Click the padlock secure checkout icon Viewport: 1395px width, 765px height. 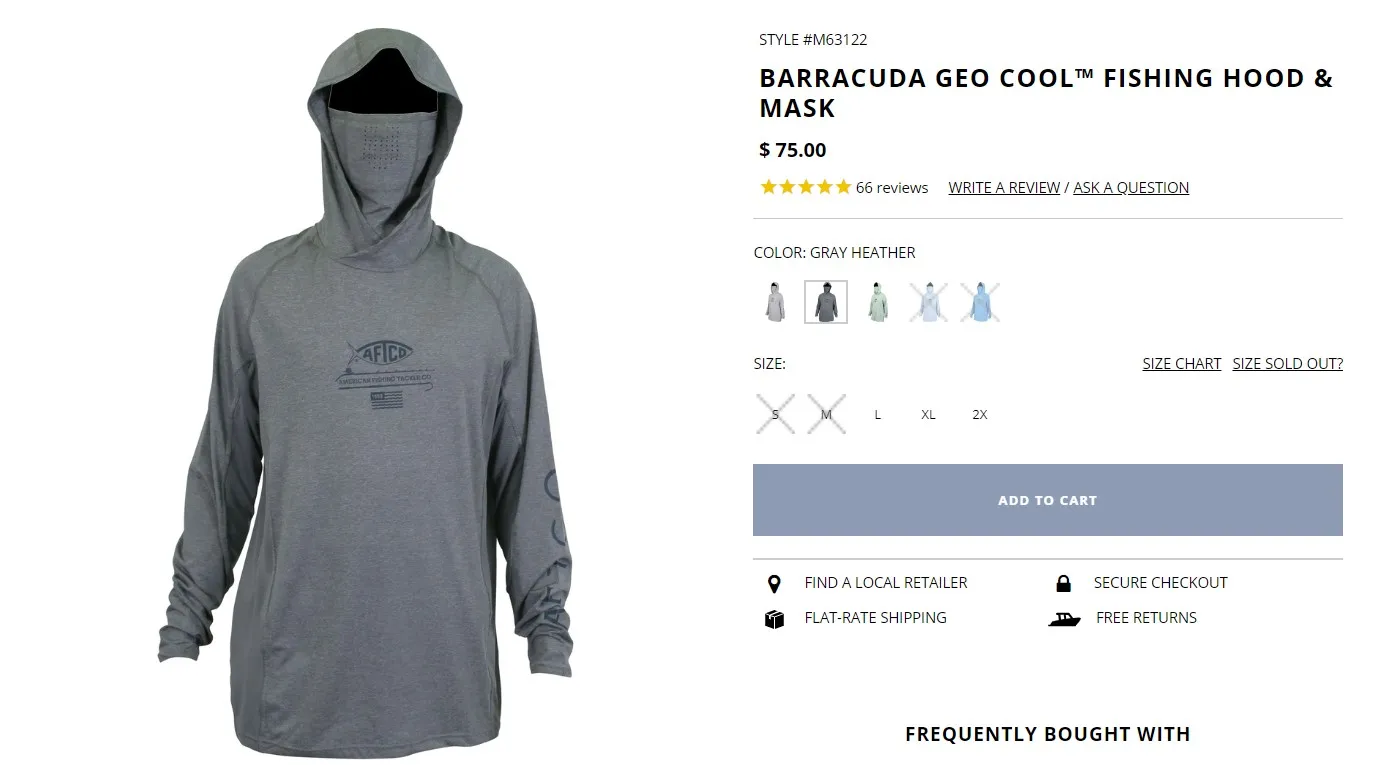coord(1063,583)
